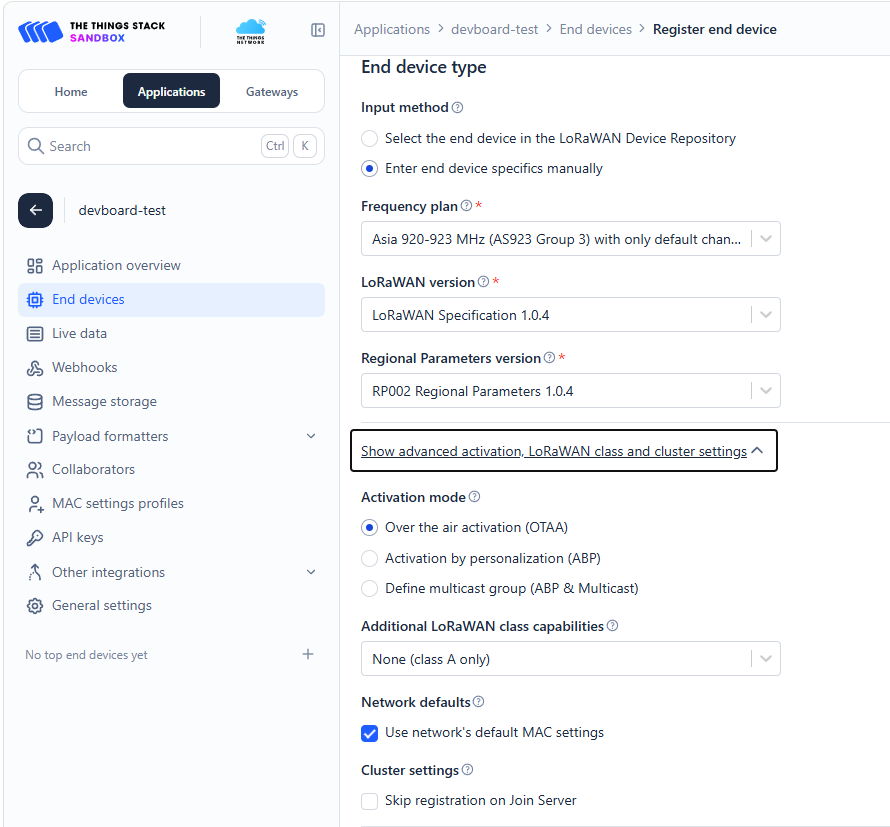Screen dimensions: 890x827
Task: Open help tooltip for Activation mode
Action: click(475, 497)
